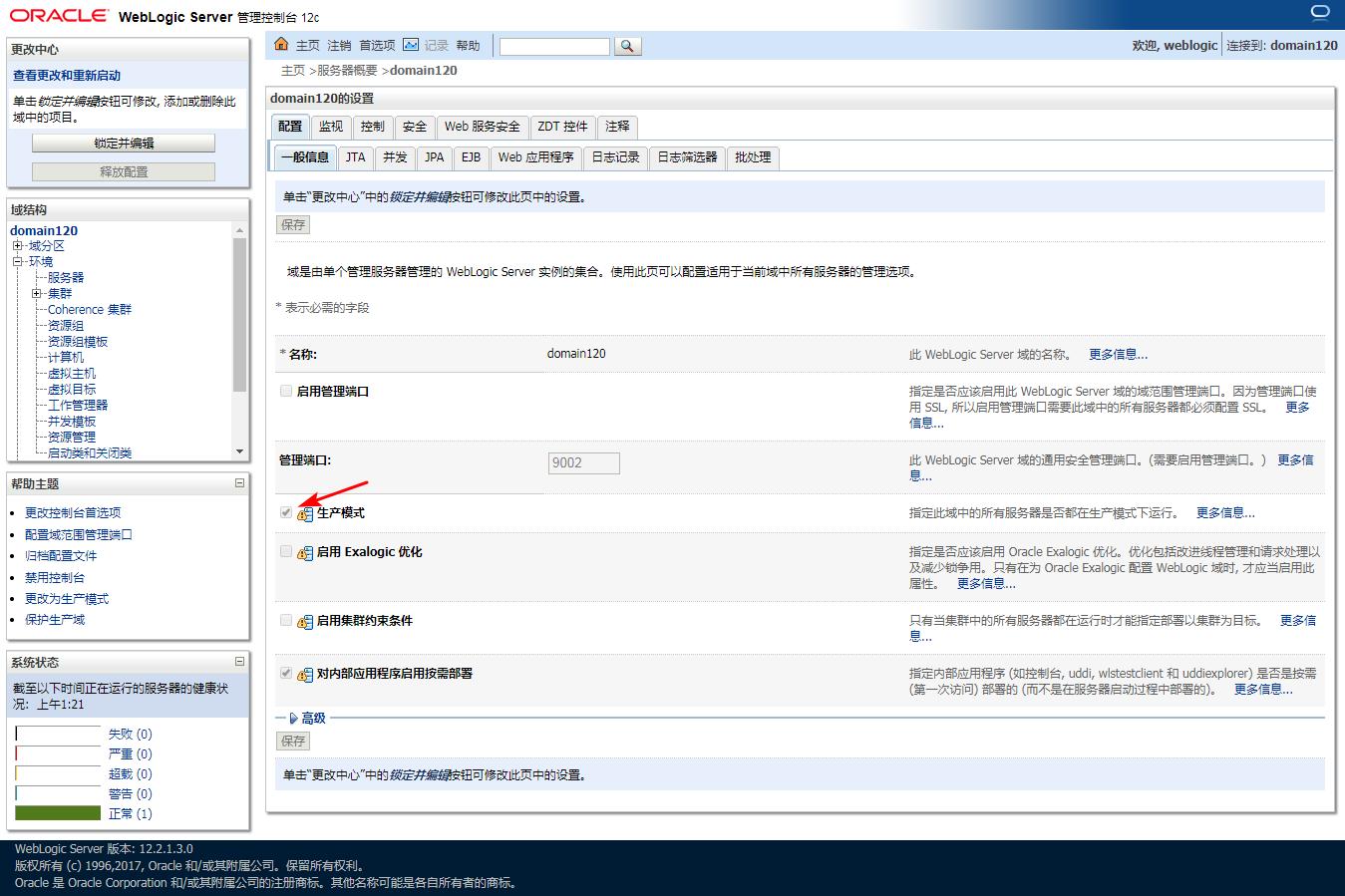Click the home icon in the toolbar
The image size is (1345, 896).
(282, 44)
